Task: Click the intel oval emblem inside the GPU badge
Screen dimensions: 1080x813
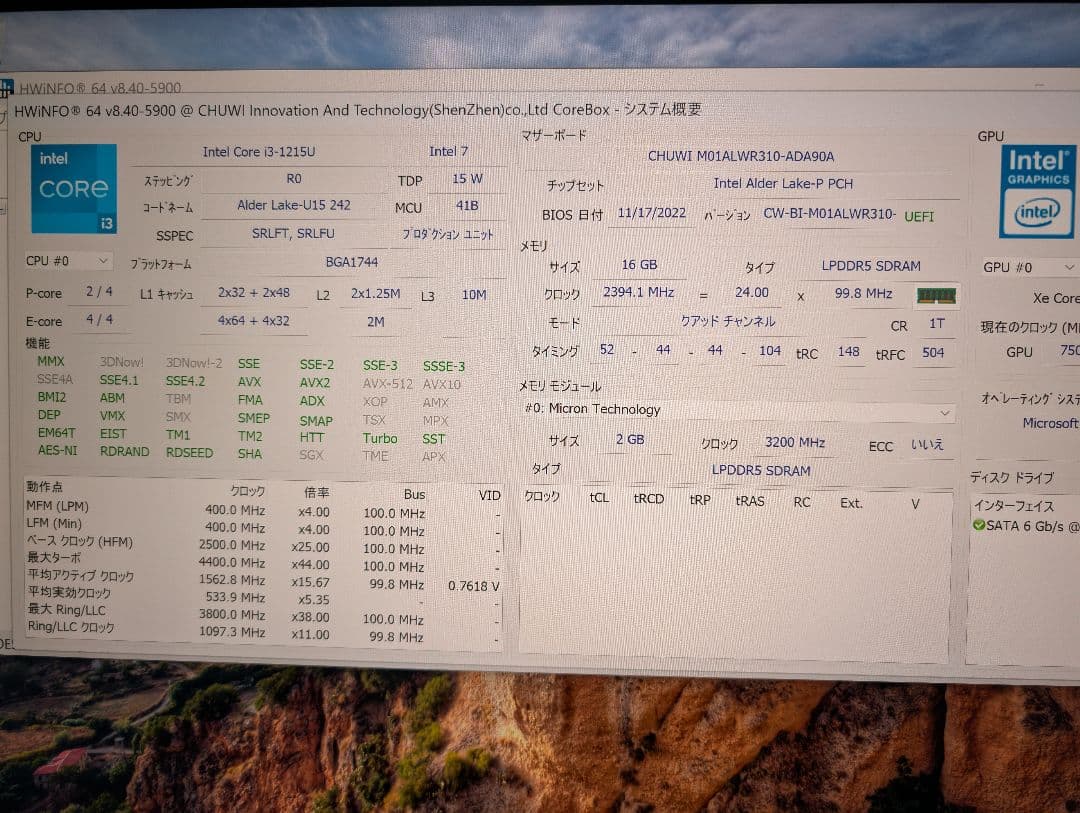Action: click(1037, 213)
